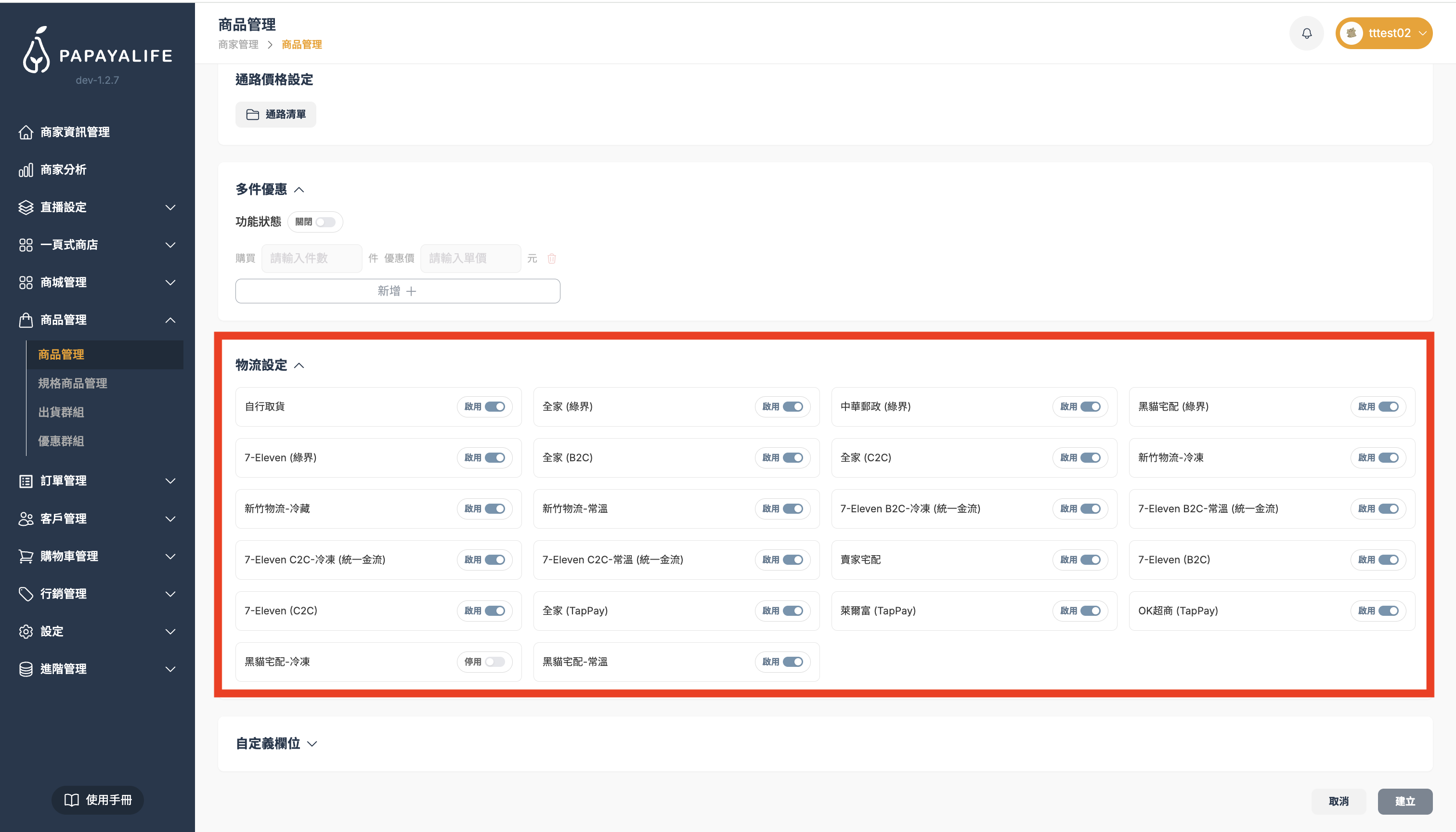Click the 客戶管理 people icon
Viewport: 1456px width, 832px height.
tap(26, 518)
